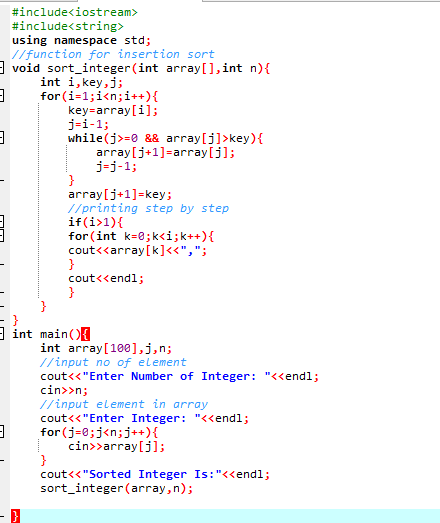
Task: Click the 'cin>>array[j];' statement
Action: (116, 447)
